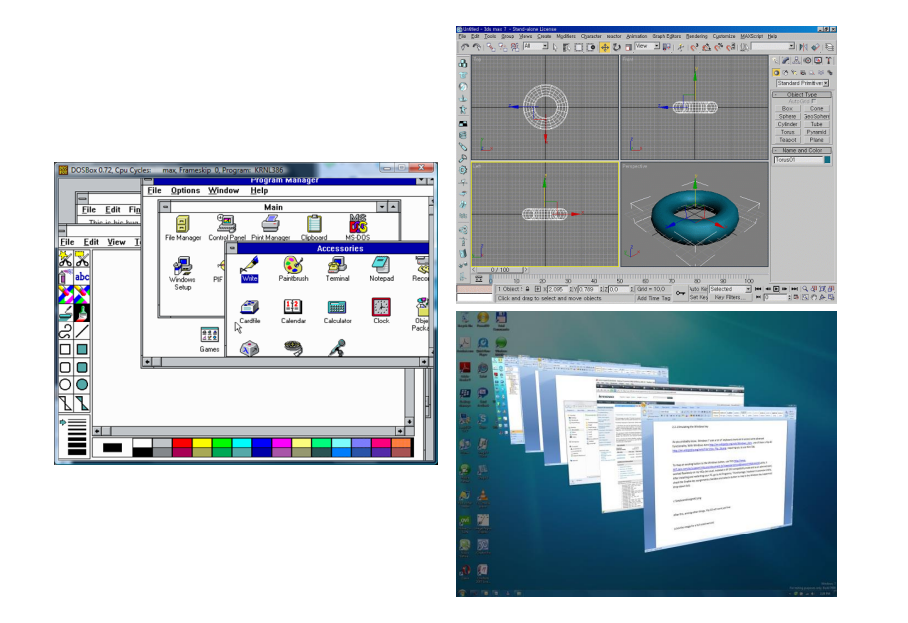908x623 pixels.
Task: Click the Mirror tool in 3ds max toolbar
Action: point(803,47)
